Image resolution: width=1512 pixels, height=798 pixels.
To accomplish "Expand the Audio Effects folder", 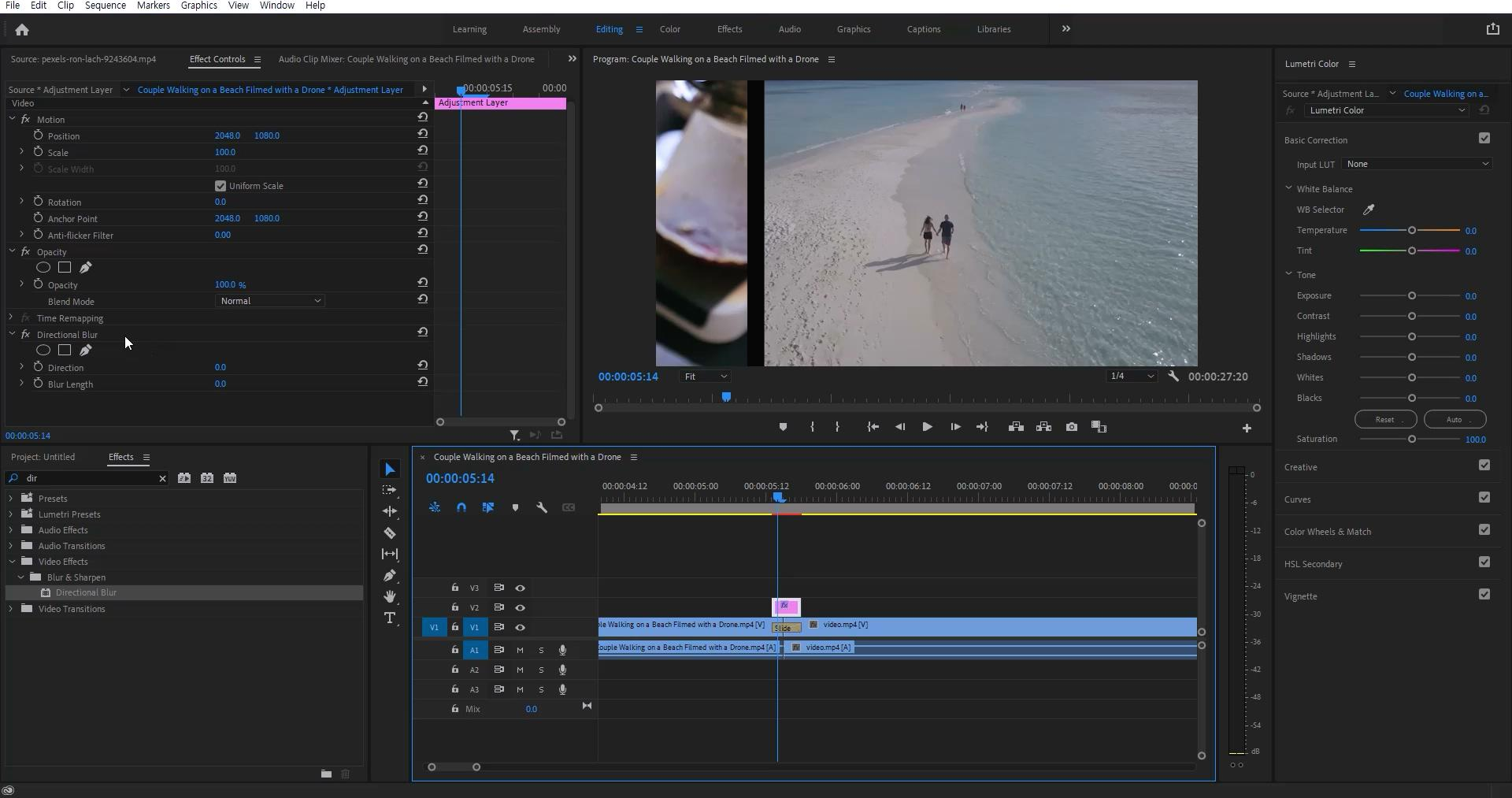I will (x=11, y=530).
